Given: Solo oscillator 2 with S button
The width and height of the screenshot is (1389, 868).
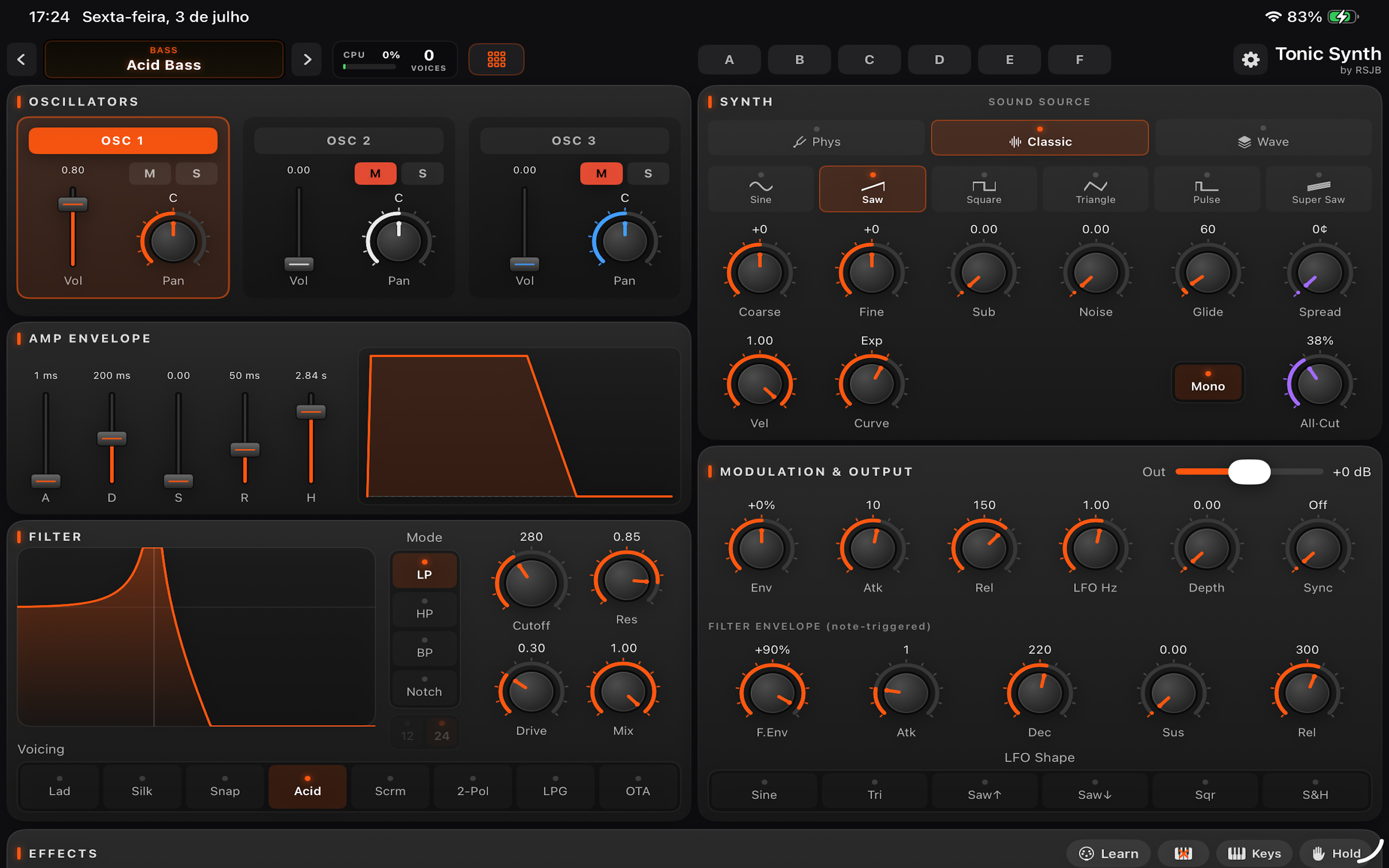Looking at the screenshot, I should (422, 174).
